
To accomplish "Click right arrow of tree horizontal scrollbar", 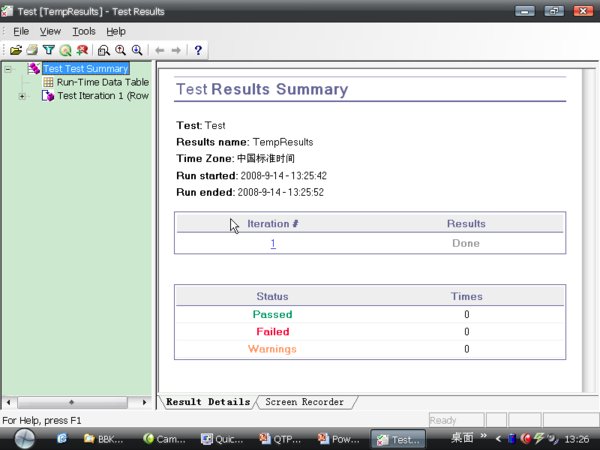I will click(144, 402).
